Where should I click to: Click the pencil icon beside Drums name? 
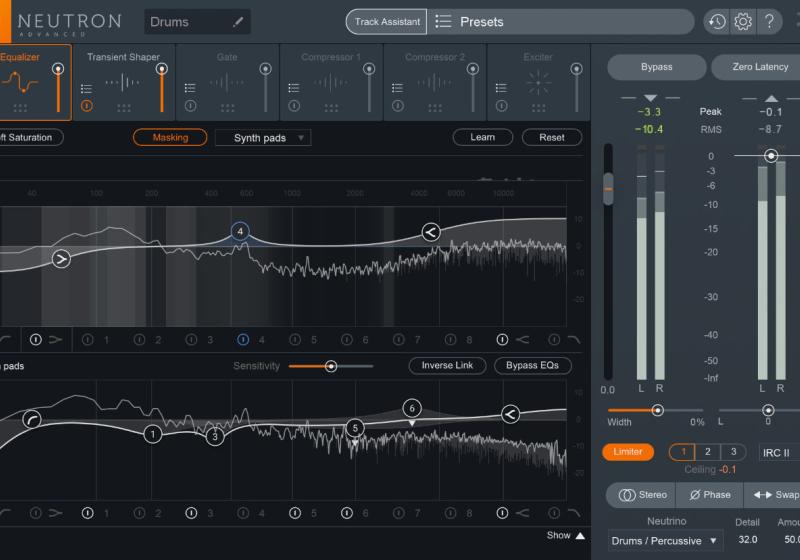238,22
